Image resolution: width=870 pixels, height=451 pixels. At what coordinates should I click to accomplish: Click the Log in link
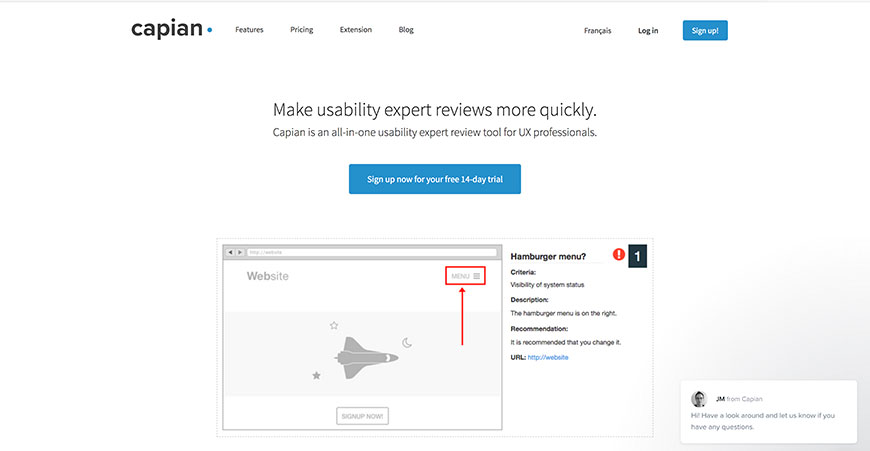point(648,31)
